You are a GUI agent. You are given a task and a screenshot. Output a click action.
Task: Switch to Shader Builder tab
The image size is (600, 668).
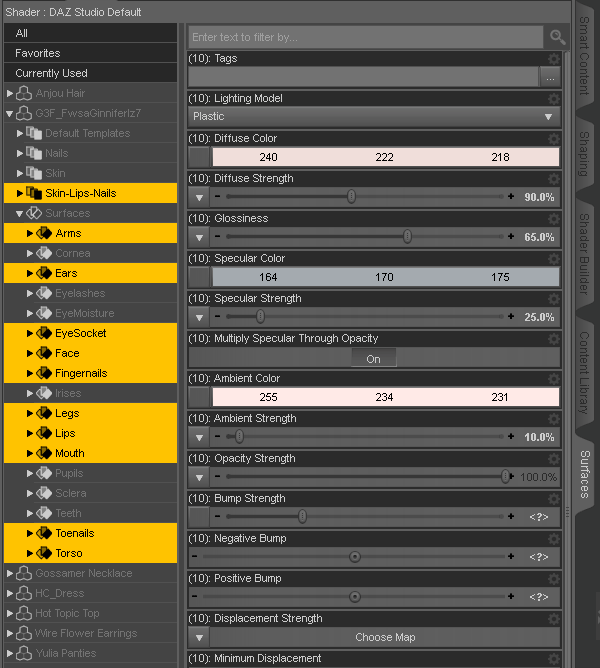click(x=585, y=254)
